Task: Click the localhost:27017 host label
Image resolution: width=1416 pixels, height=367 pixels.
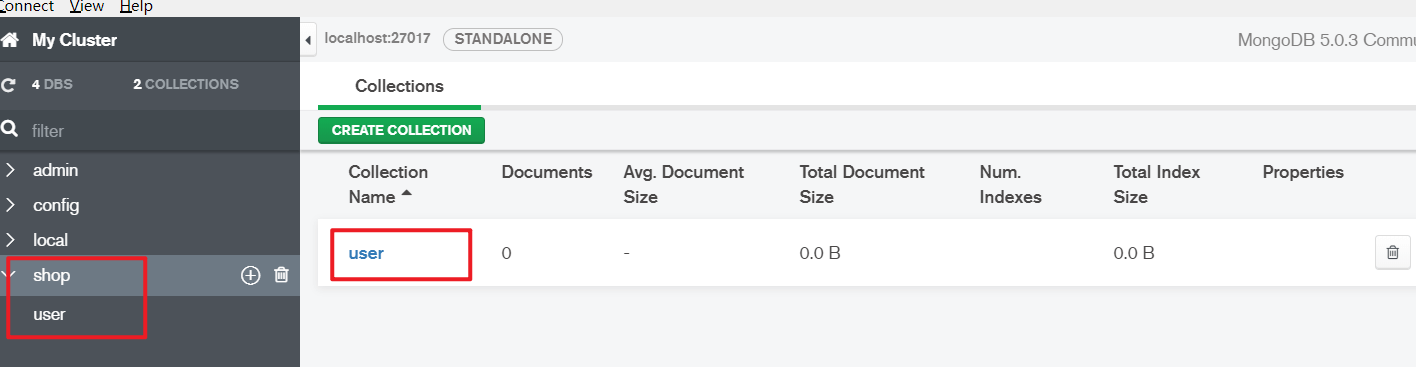Action: click(378, 39)
